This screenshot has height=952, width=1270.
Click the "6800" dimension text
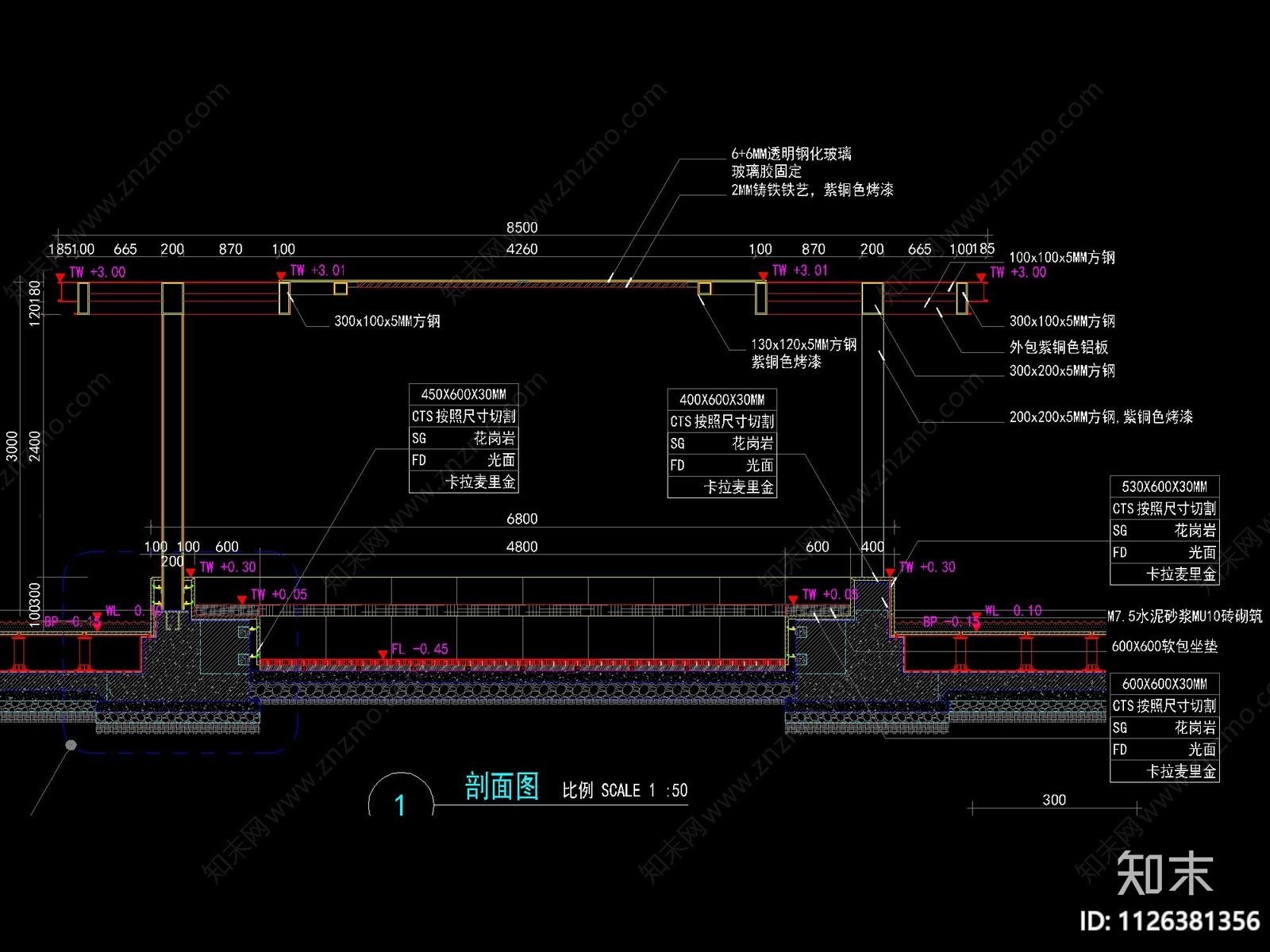pyautogui.click(x=522, y=519)
